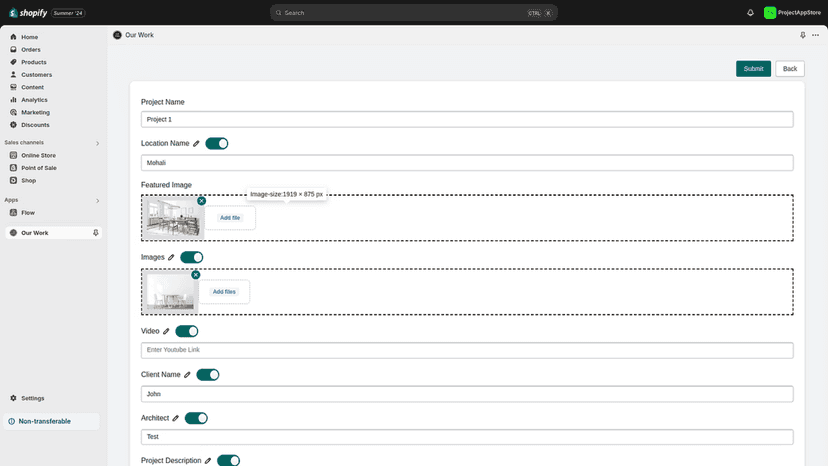Click the Architect field containing Test
Viewport: 828px width, 466px height.
coord(467,437)
